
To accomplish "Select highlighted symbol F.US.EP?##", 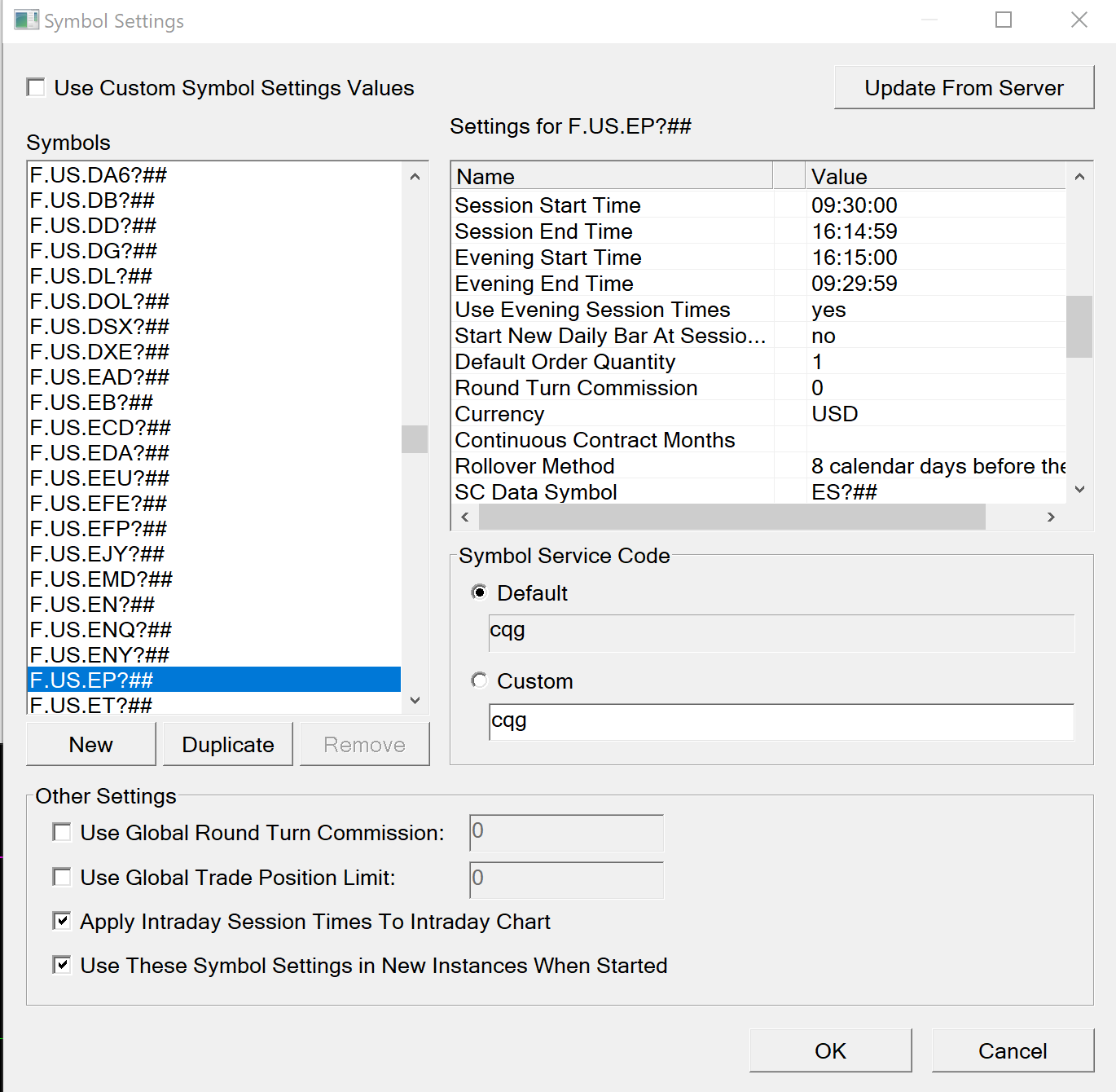I will pos(214,680).
